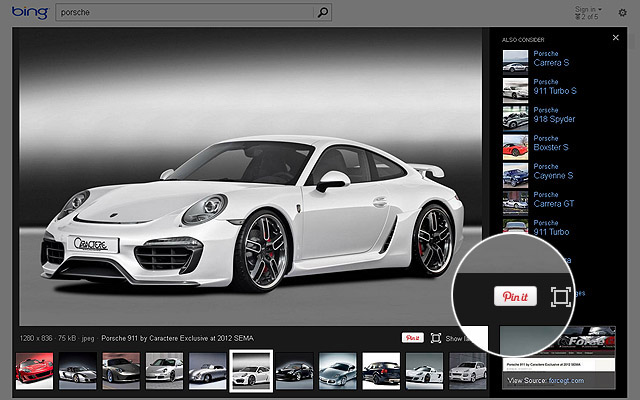Click the red Boxster S suggestion thumbnail

click(x=515, y=146)
